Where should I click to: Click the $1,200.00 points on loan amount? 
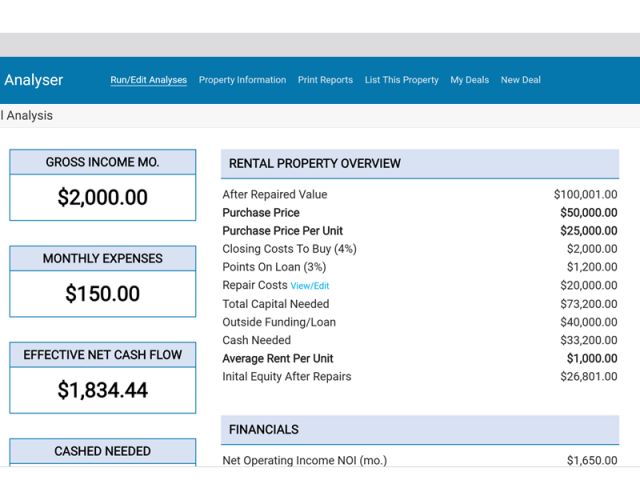click(x=592, y=267)
